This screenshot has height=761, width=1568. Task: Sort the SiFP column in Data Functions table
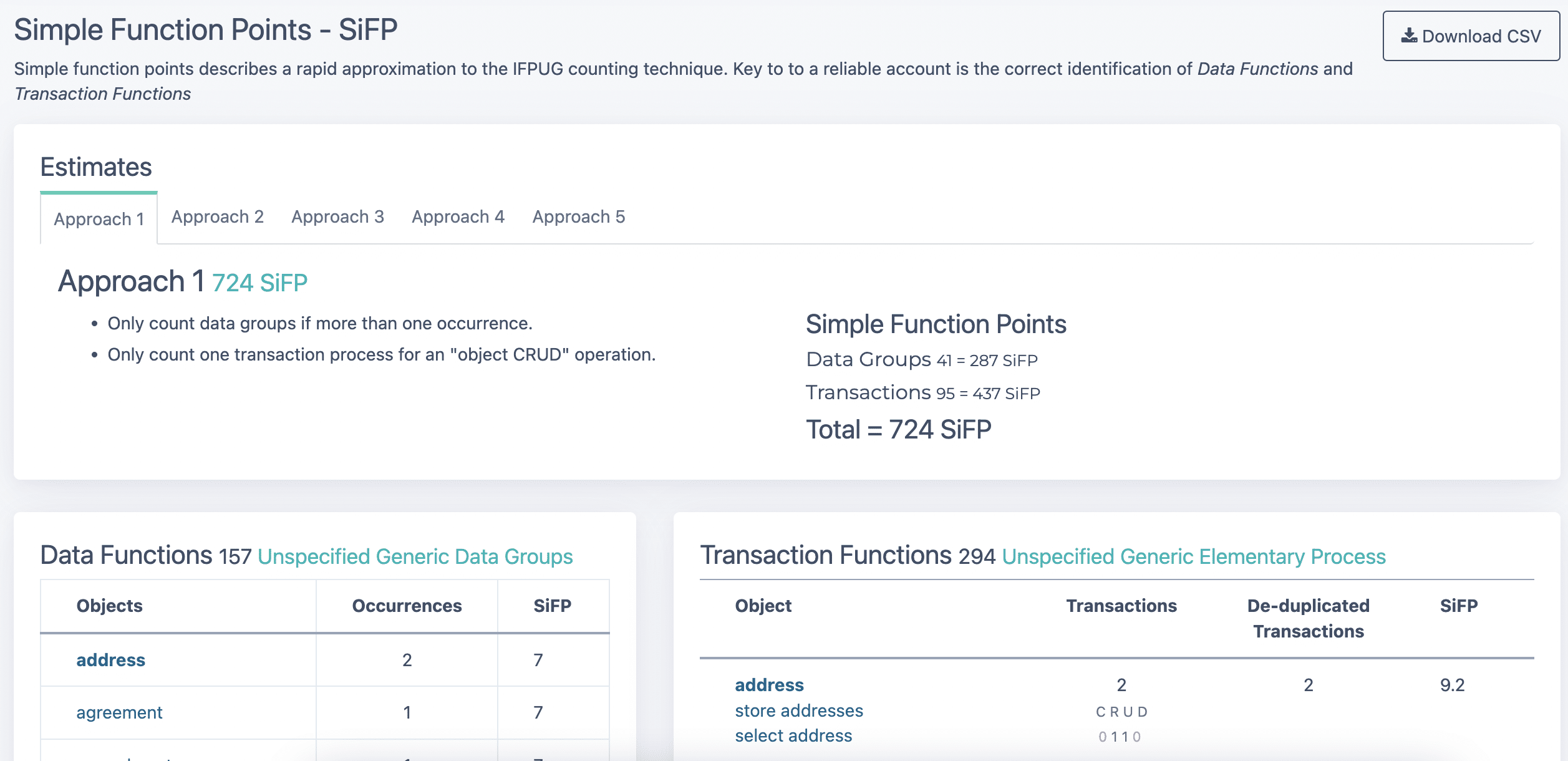coord(551,606)
